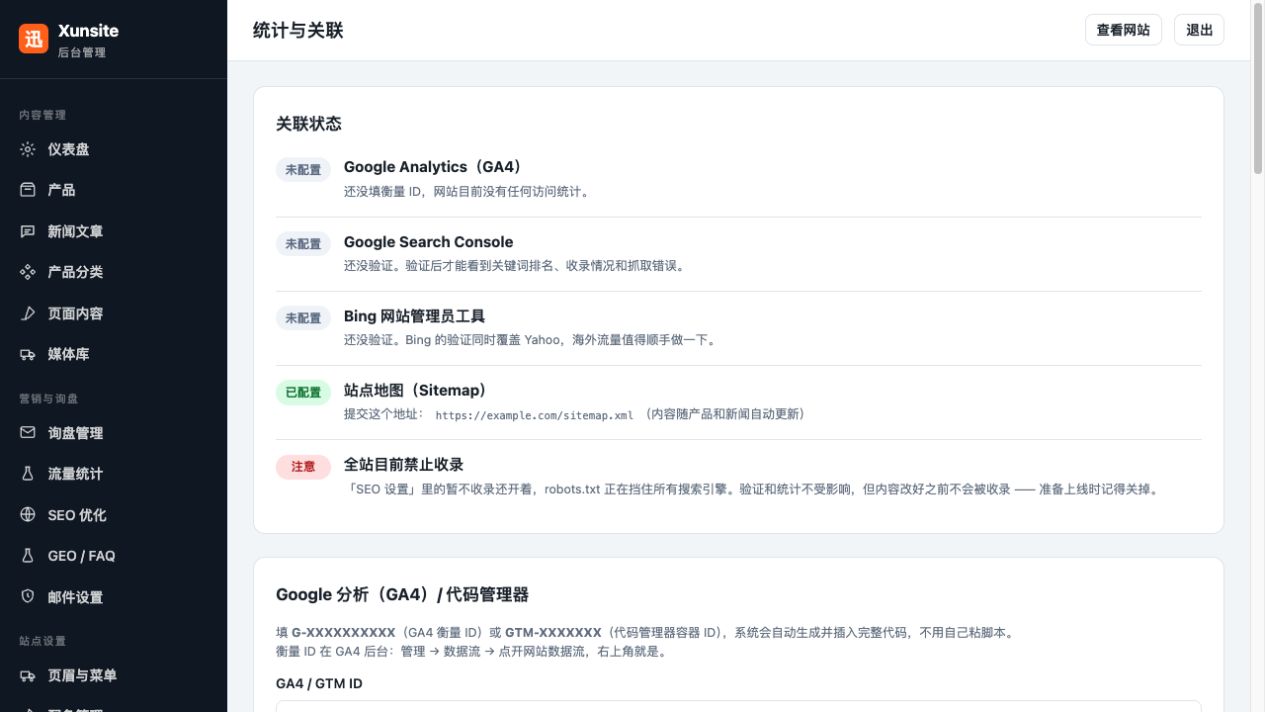Image resolution: width=1265 pixels, height=712 pixels.
Task: Click the green 已配置 badge
Action: tap(303, 392)
